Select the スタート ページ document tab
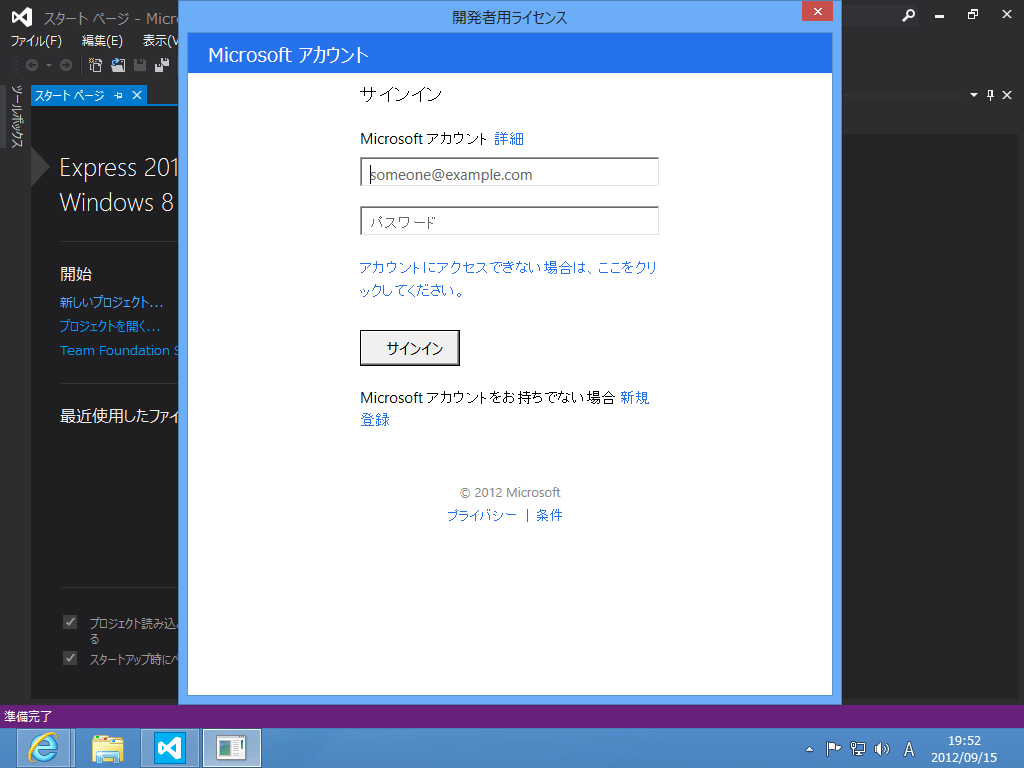 69,95
